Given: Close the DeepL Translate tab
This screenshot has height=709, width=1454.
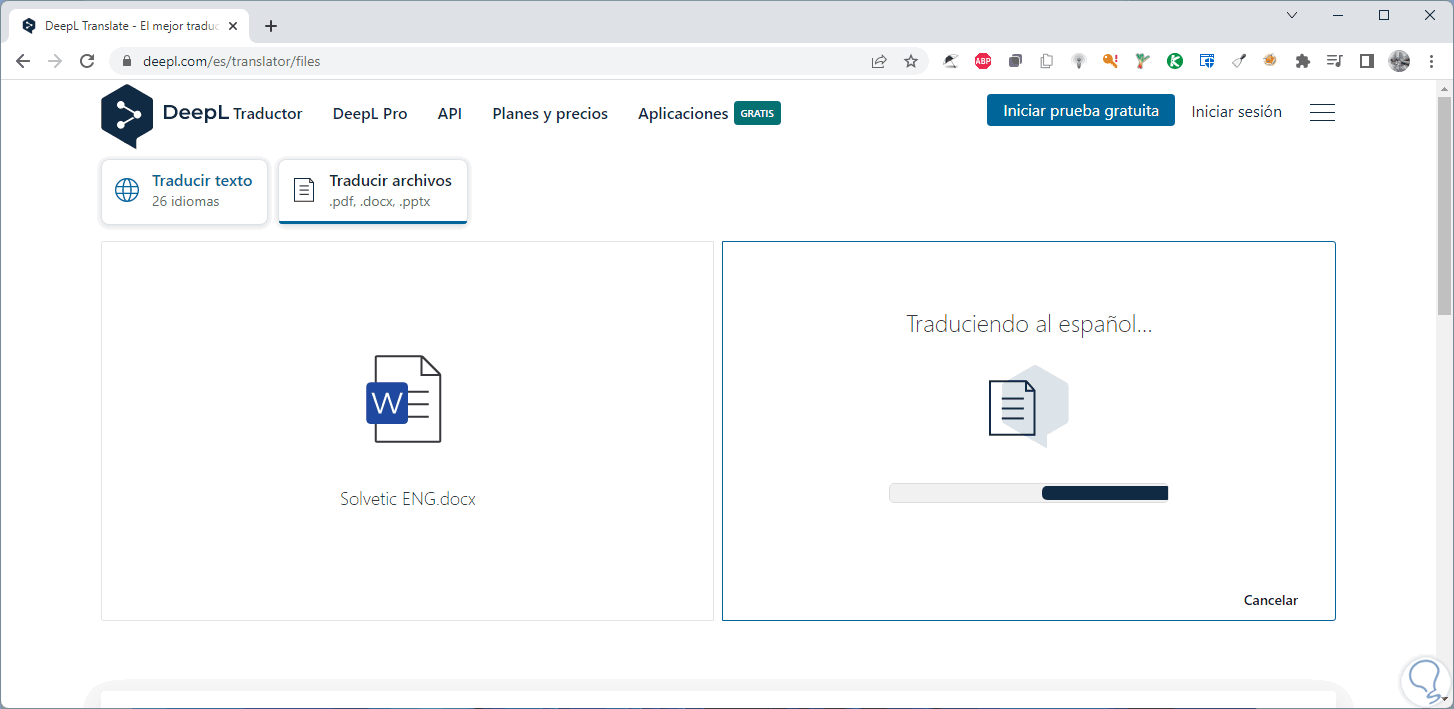Looking at the screenshot, I should (233, 26).
